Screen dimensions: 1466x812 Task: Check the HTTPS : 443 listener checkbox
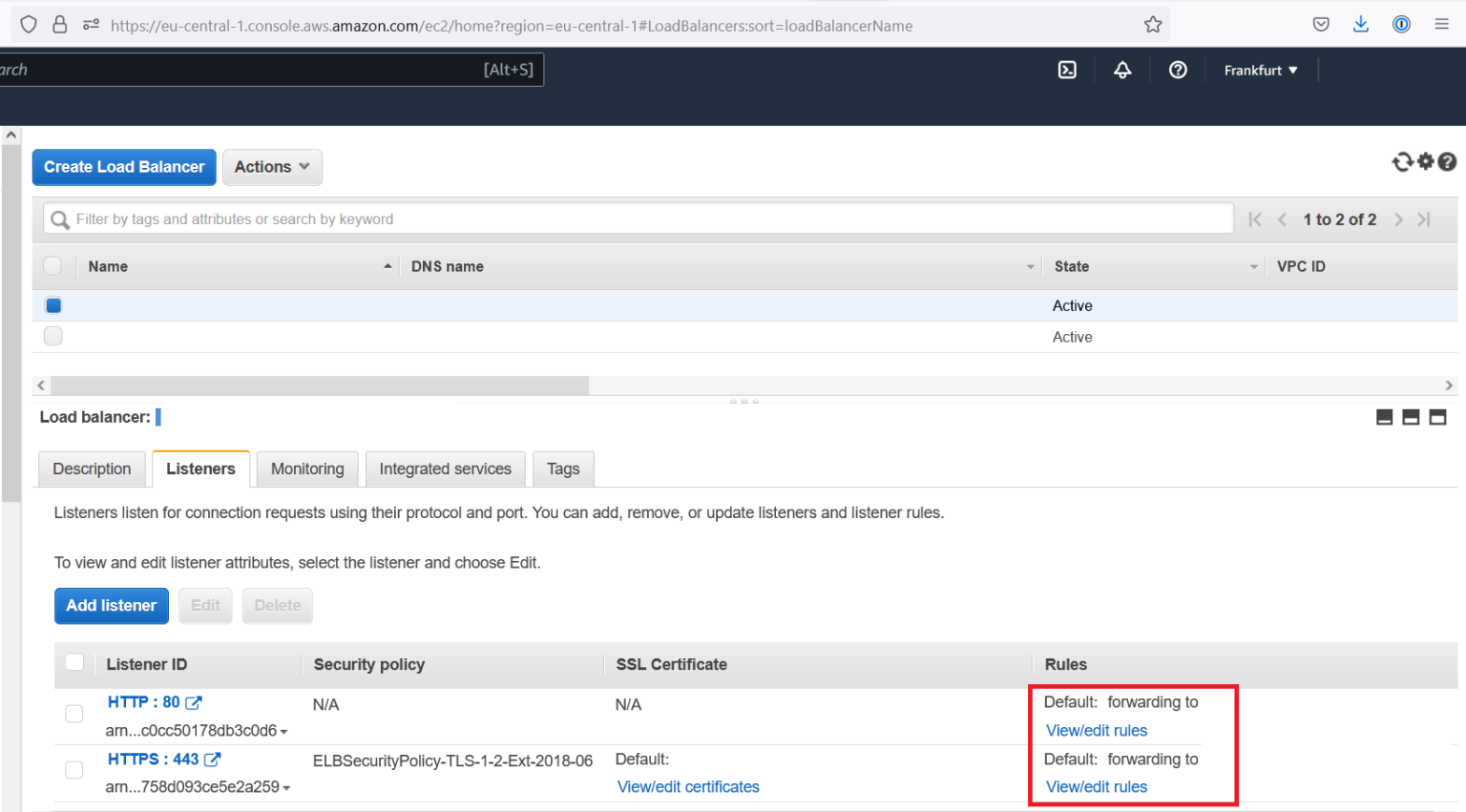73,769
